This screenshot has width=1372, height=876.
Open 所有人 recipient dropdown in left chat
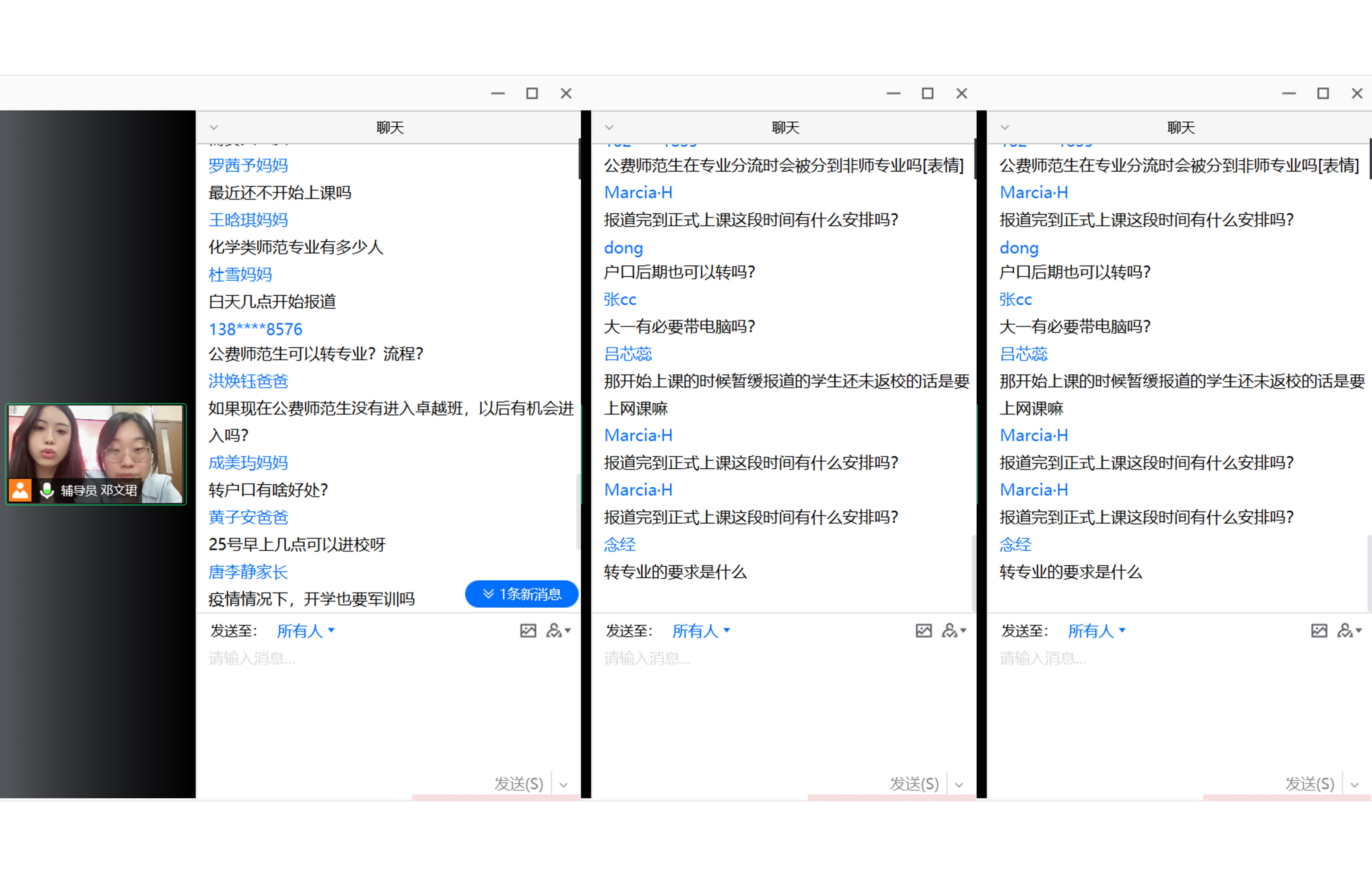click(x=305, y=631)
